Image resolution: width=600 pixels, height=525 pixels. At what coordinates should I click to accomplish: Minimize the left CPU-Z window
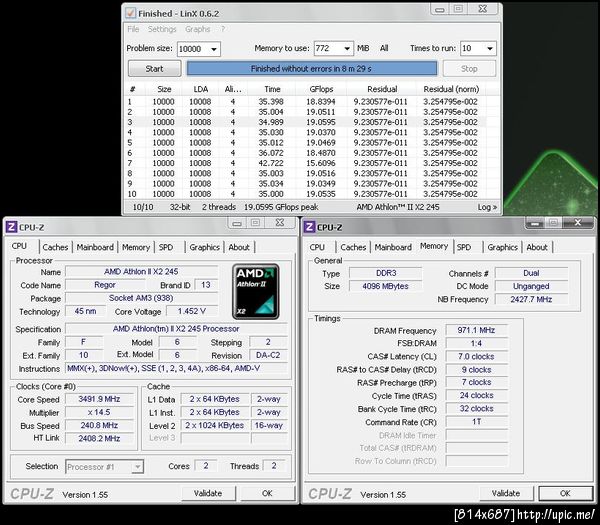(237, 223)
